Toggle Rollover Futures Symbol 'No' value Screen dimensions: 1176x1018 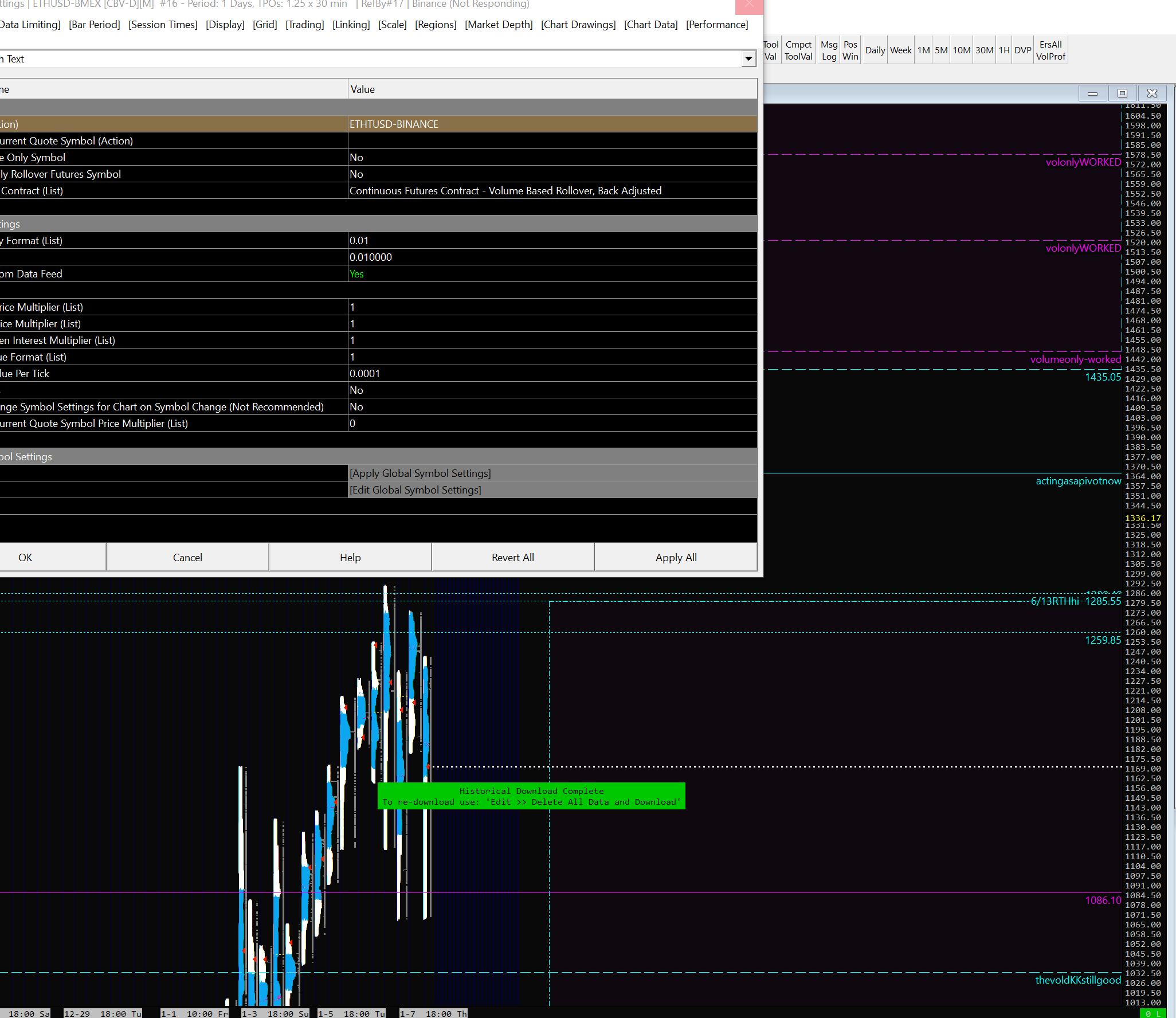(x=356, y=174)
